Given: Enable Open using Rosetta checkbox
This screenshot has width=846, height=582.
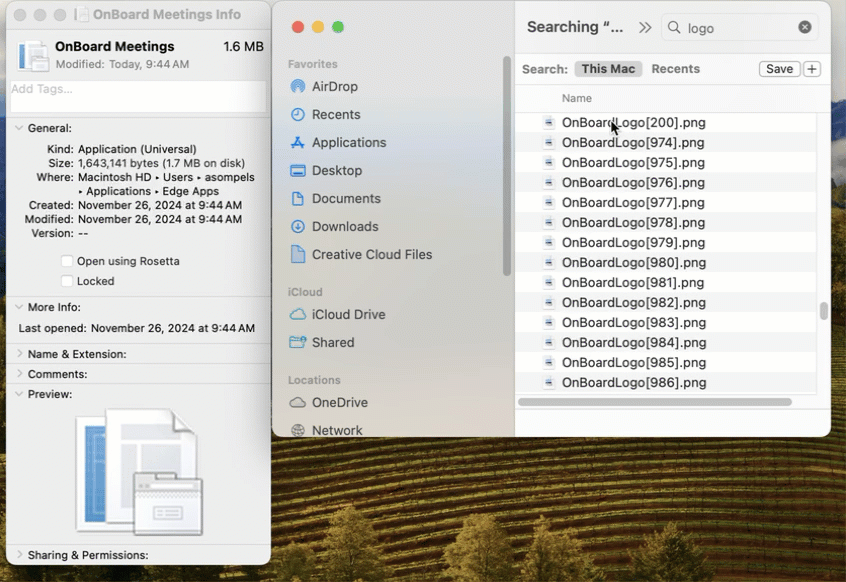Looking at the screenshot, I should pyautogui.click(x=67, y=261).
